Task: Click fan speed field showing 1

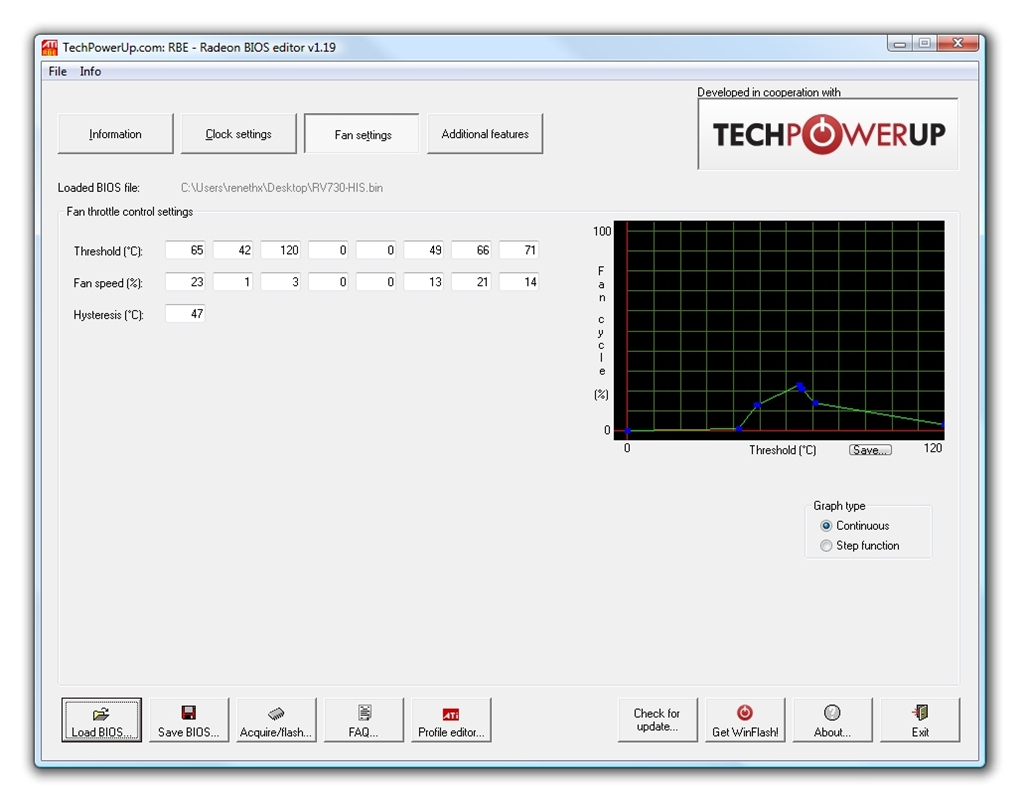Action: click(233, 282)
